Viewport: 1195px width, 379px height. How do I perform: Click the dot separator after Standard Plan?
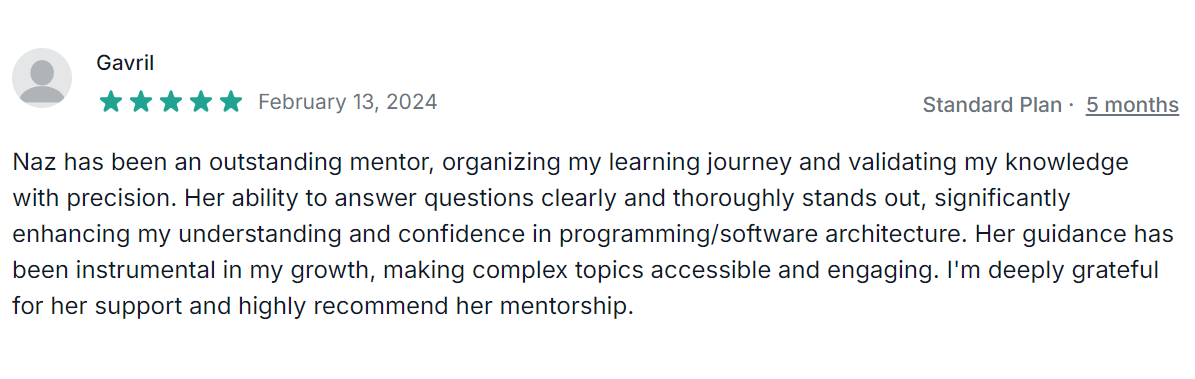click(1073, 104)
